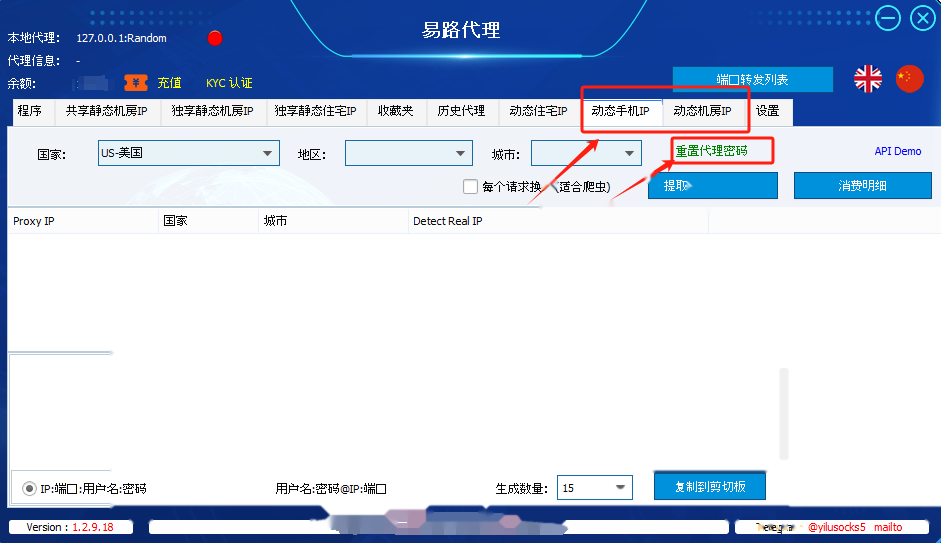Click the 国家 column header in the table
This screenshot has width=941, height=543.
click(x=209, y=221)
